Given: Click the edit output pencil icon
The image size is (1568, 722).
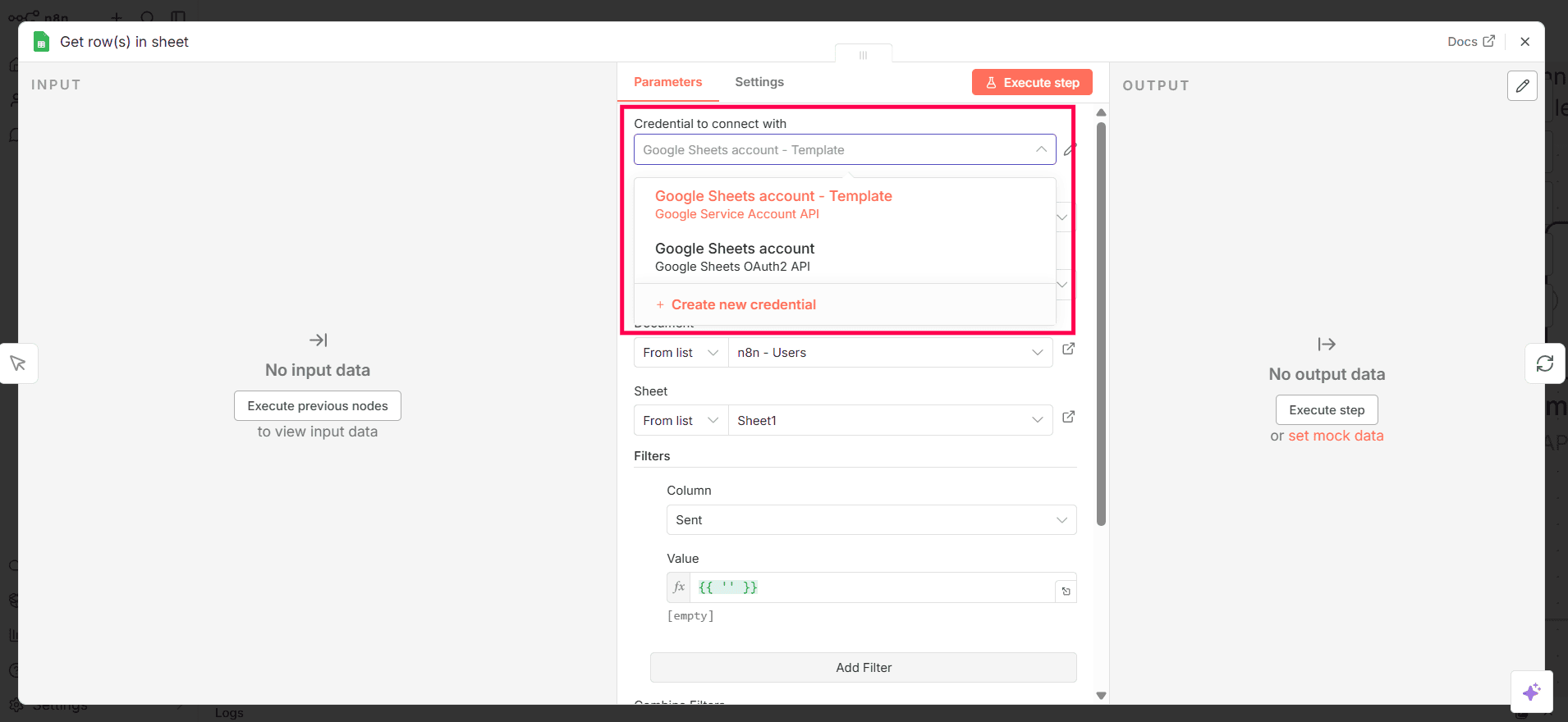Looking at the screenshot, I should (x=1522, y=85).
